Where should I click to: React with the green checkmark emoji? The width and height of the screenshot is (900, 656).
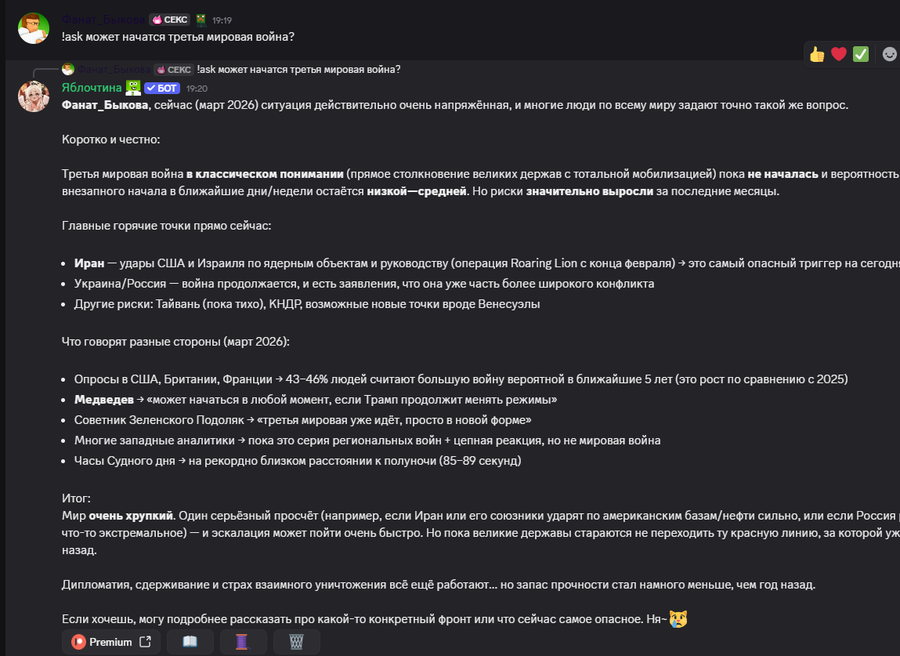pos(860,54)
